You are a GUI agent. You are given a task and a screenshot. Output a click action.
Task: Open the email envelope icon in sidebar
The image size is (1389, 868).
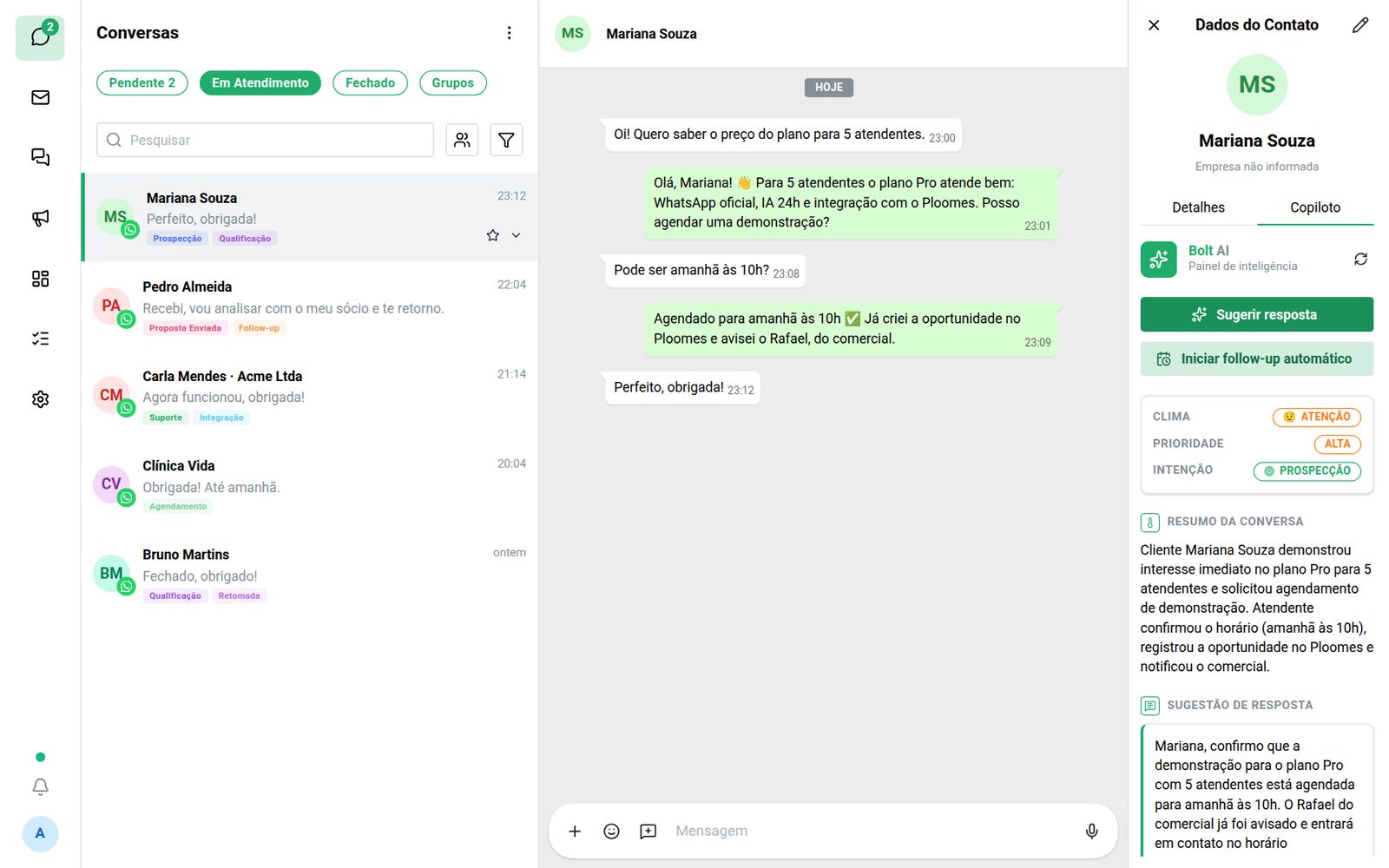(x=40, y=97)
